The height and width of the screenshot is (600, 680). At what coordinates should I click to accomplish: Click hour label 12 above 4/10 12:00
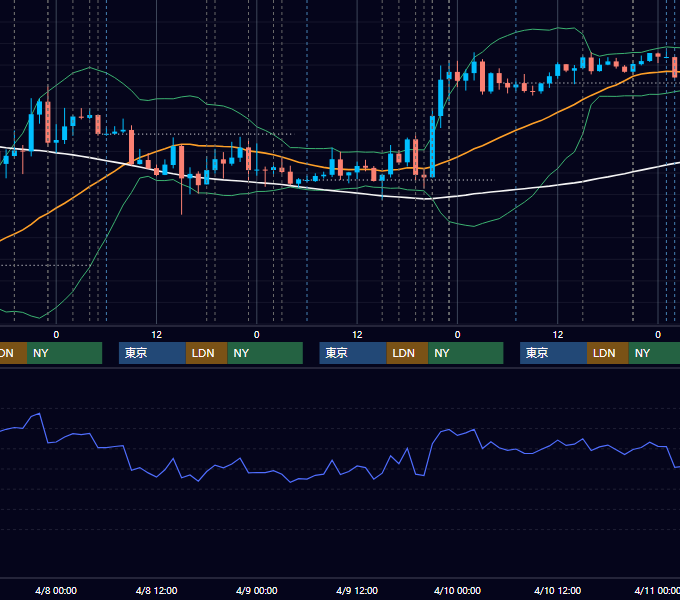tap(558, 335)
